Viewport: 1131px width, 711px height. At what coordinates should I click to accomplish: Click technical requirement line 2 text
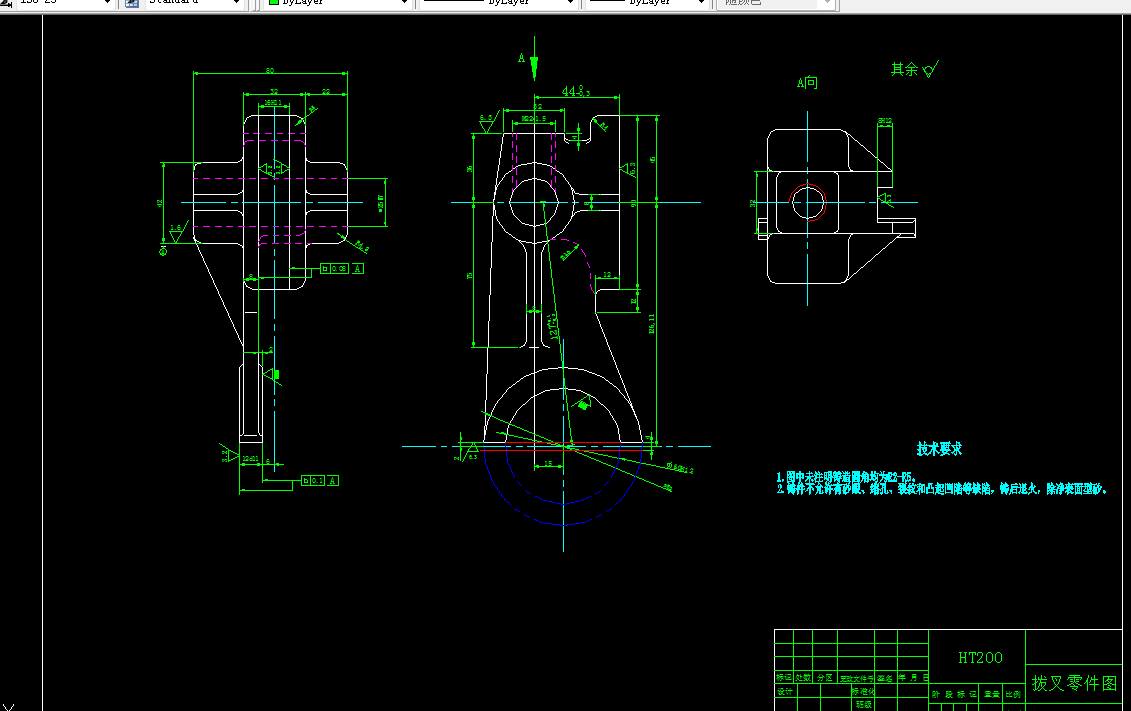(x=941, y=489)
